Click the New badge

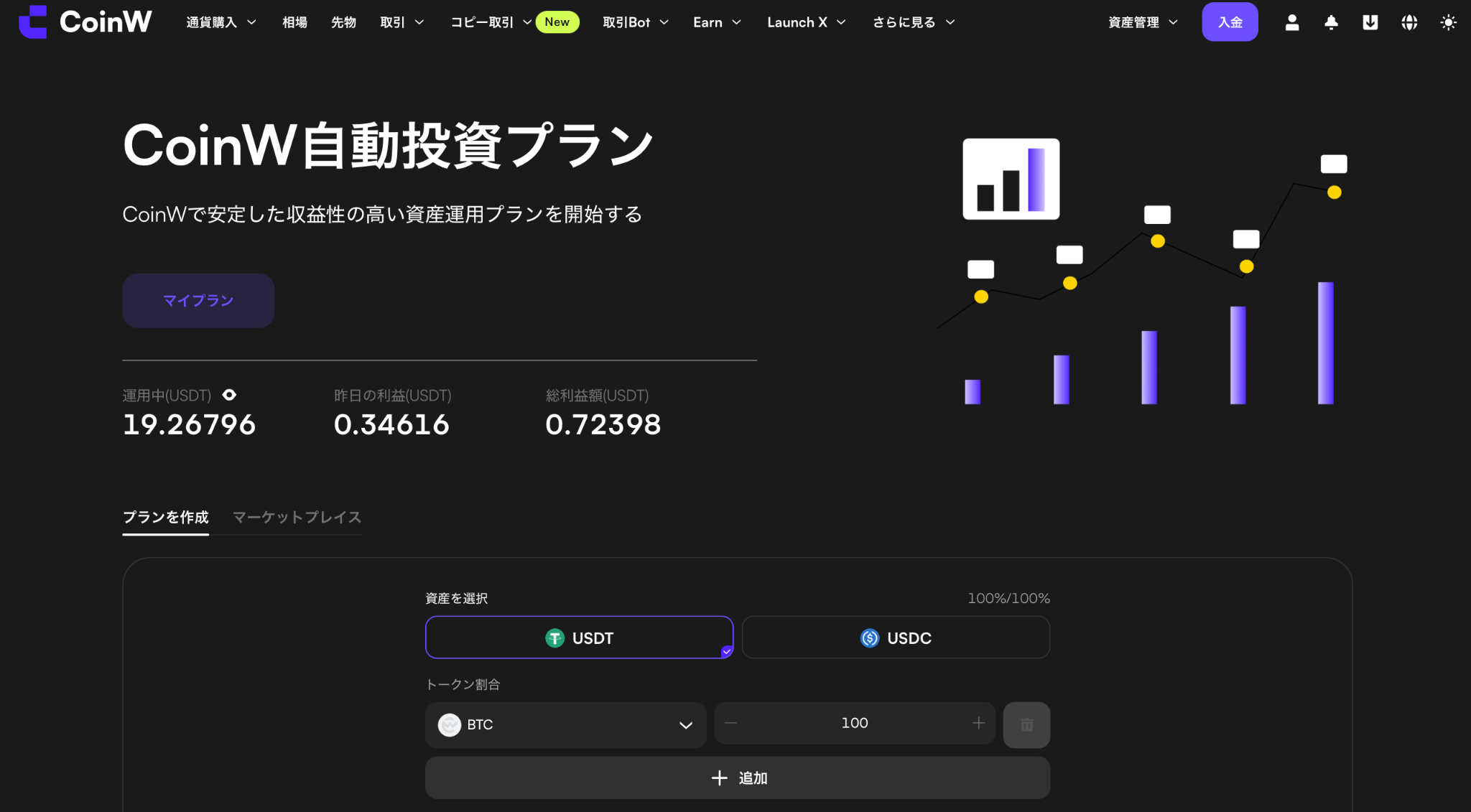pyautogui.click(x=557, y=22)
